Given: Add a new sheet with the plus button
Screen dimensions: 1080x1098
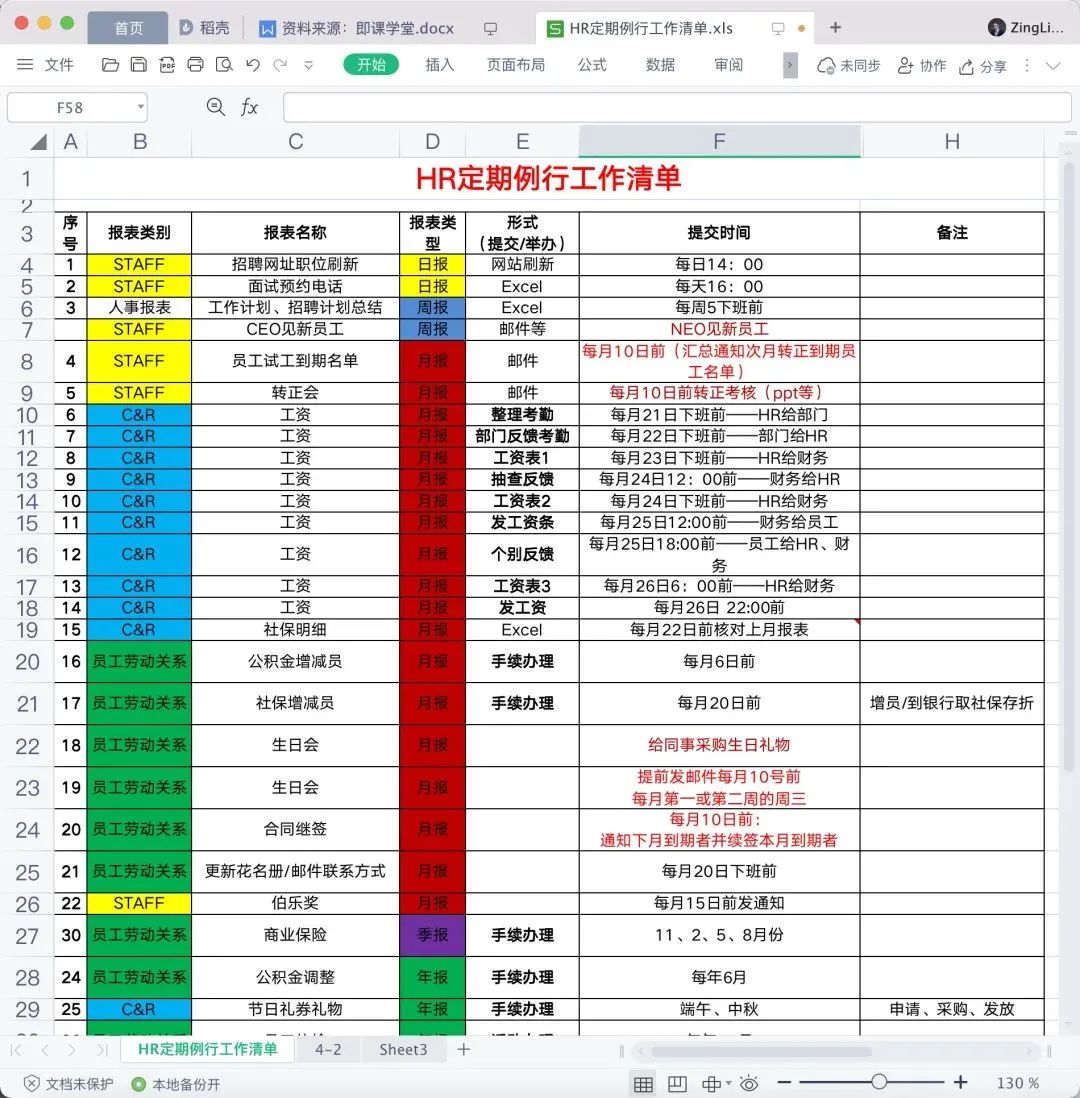Looking at the screenshot, I should [464, 1049].
